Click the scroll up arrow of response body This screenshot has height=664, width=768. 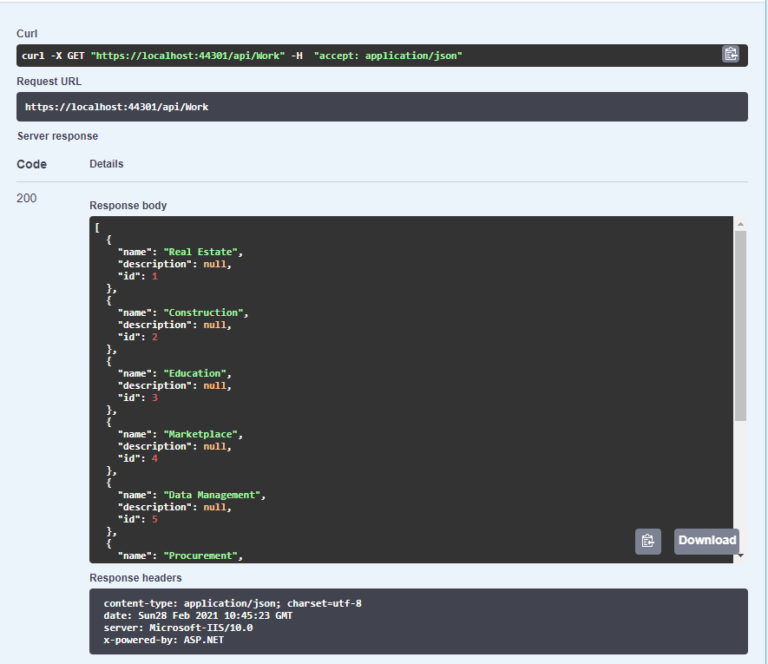click(x=740, y=224)
